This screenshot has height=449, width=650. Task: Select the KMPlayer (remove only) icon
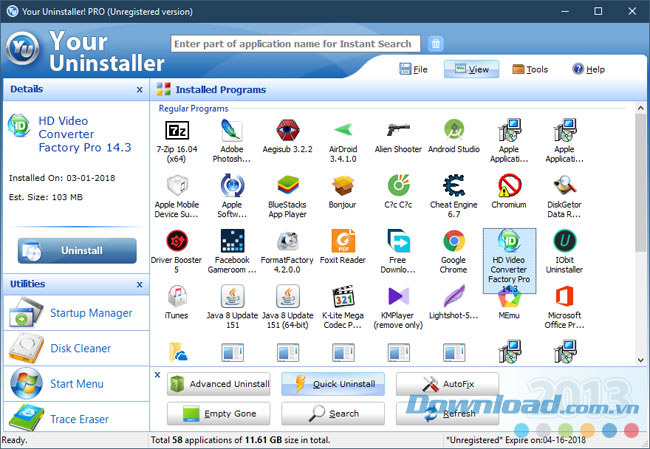pyautogui.click(x=398, y=296)
